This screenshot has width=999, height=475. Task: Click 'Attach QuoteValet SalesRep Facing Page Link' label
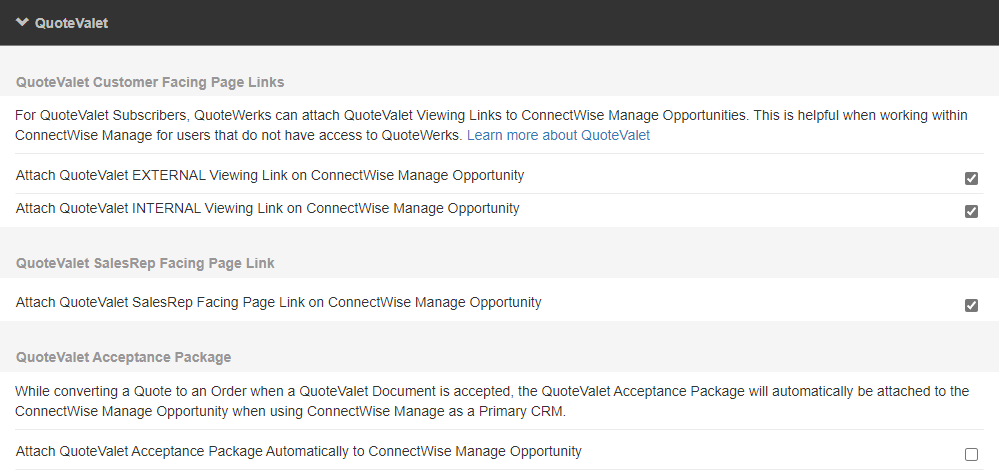(x=279, y=302)
